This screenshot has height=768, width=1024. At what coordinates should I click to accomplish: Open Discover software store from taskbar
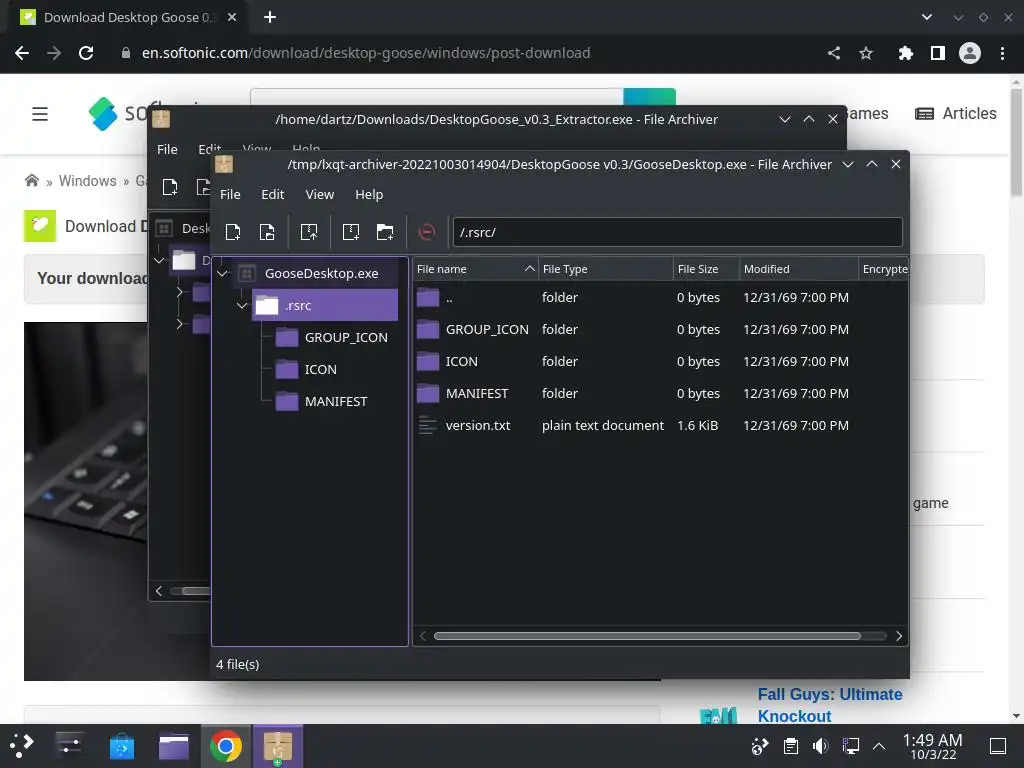pyautogui.click(x=121, y=746)
